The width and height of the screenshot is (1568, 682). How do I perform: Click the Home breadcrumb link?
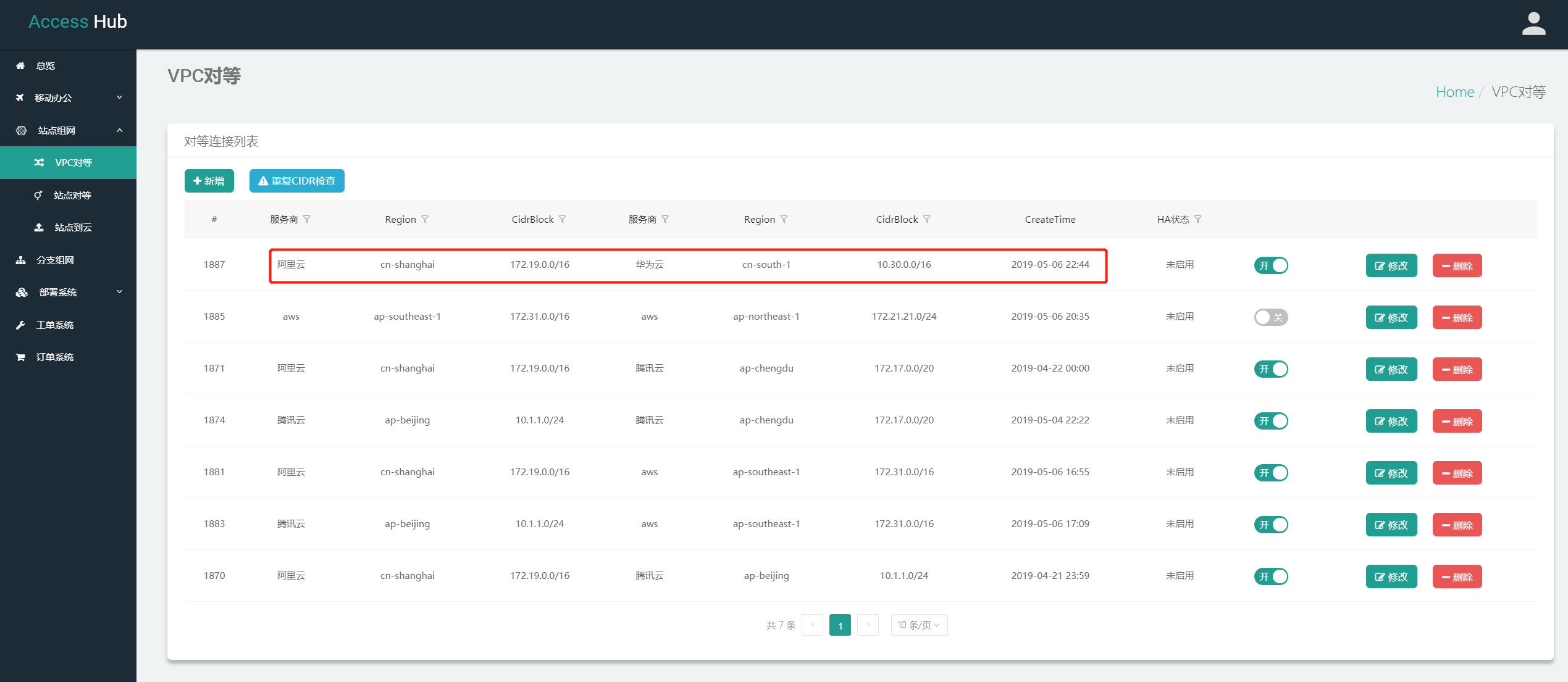[1454, 92]
